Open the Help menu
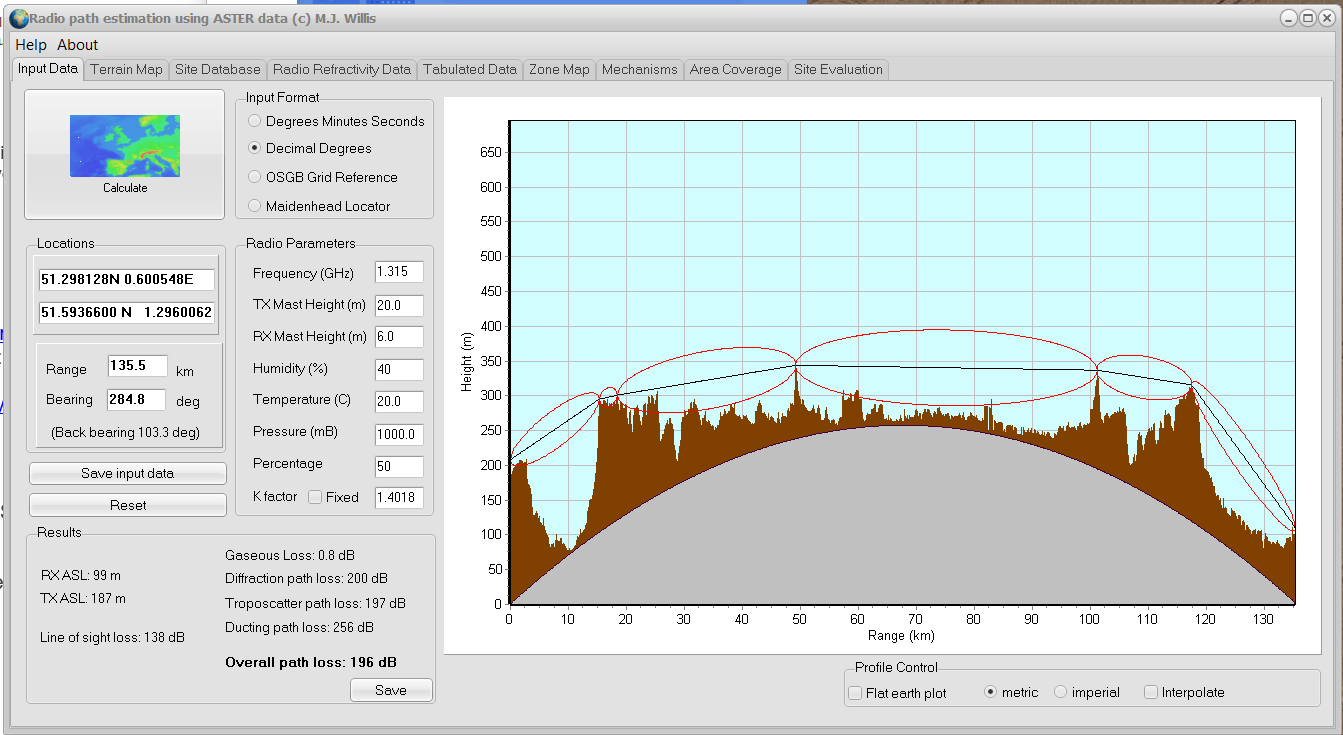 [31, 44]
